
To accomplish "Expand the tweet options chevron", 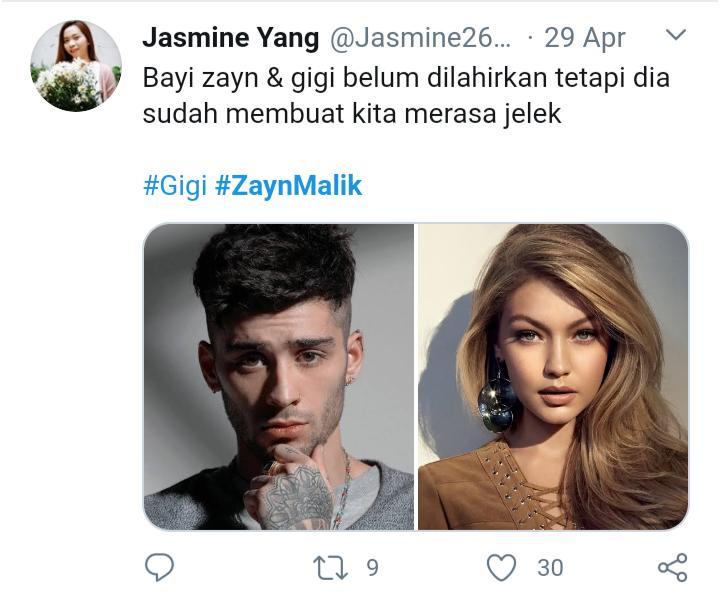I will tap(675, 35).
